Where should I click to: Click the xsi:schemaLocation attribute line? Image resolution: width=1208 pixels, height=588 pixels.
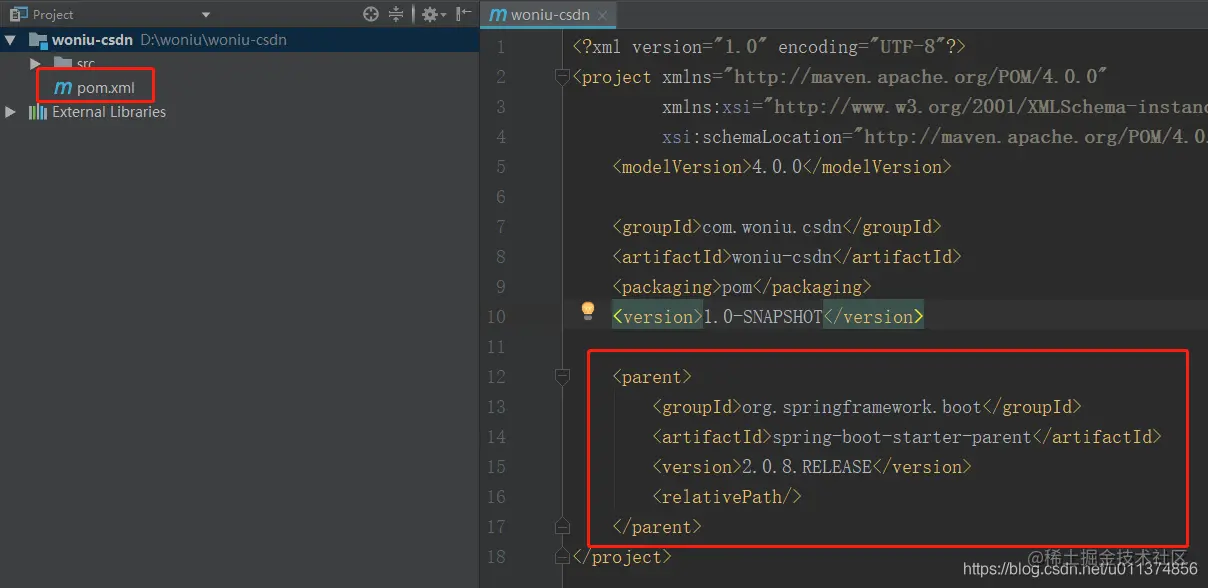point(934,137)
